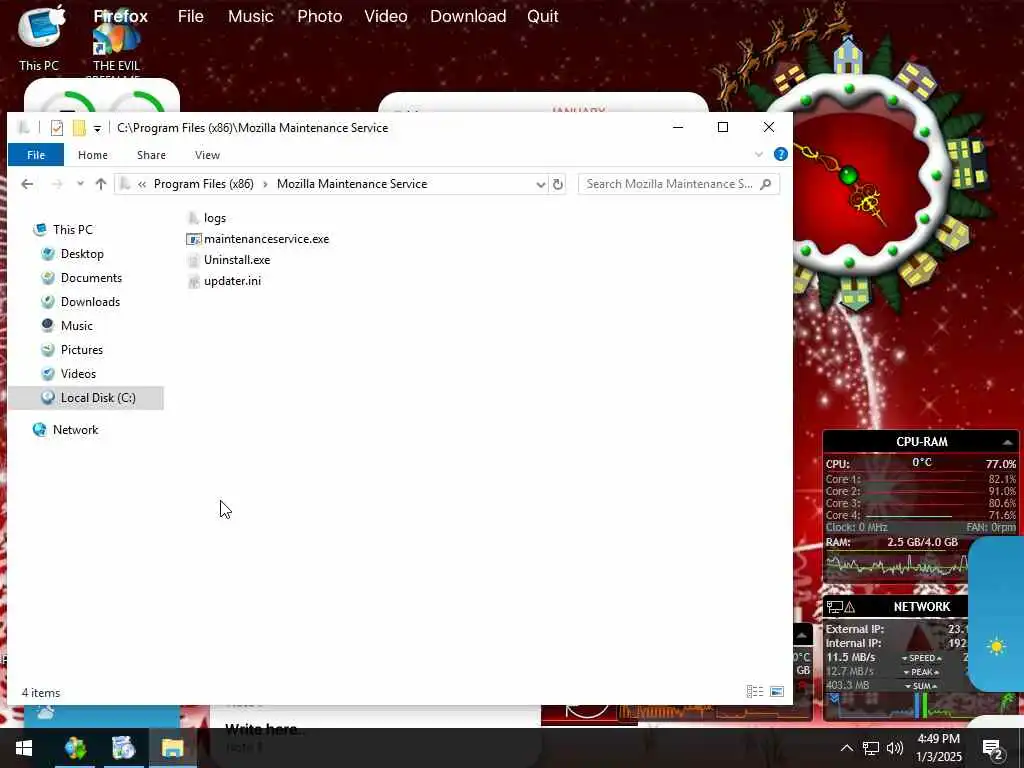Open the Windows Start menu

tap(24, 748)
